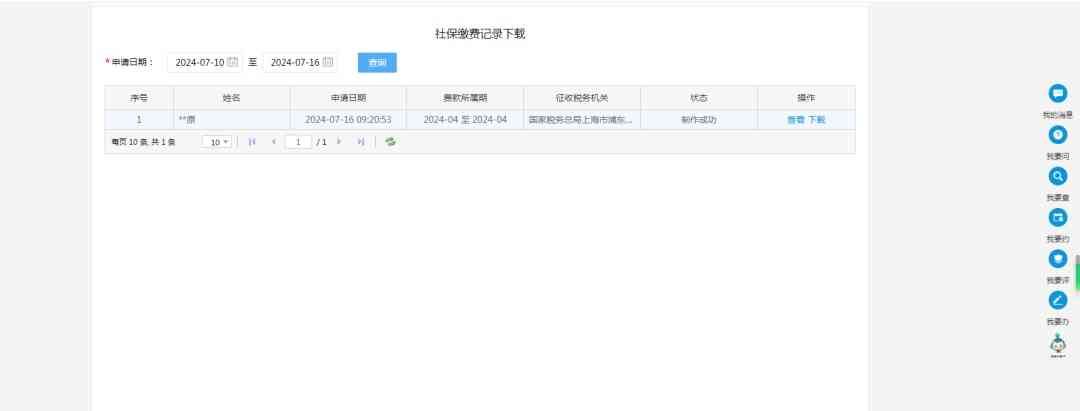The width and height of the screenshot is (1080, 411).
Task: Click the page number input field
Action: click(298, 142)
